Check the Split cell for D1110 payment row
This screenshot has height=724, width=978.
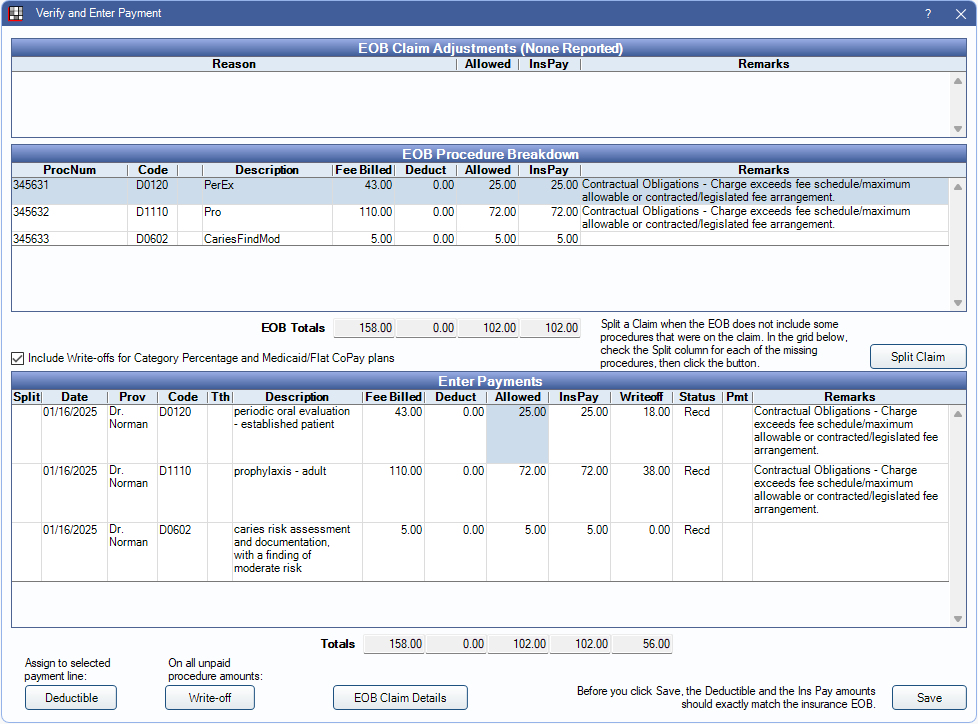click(26, 492)
